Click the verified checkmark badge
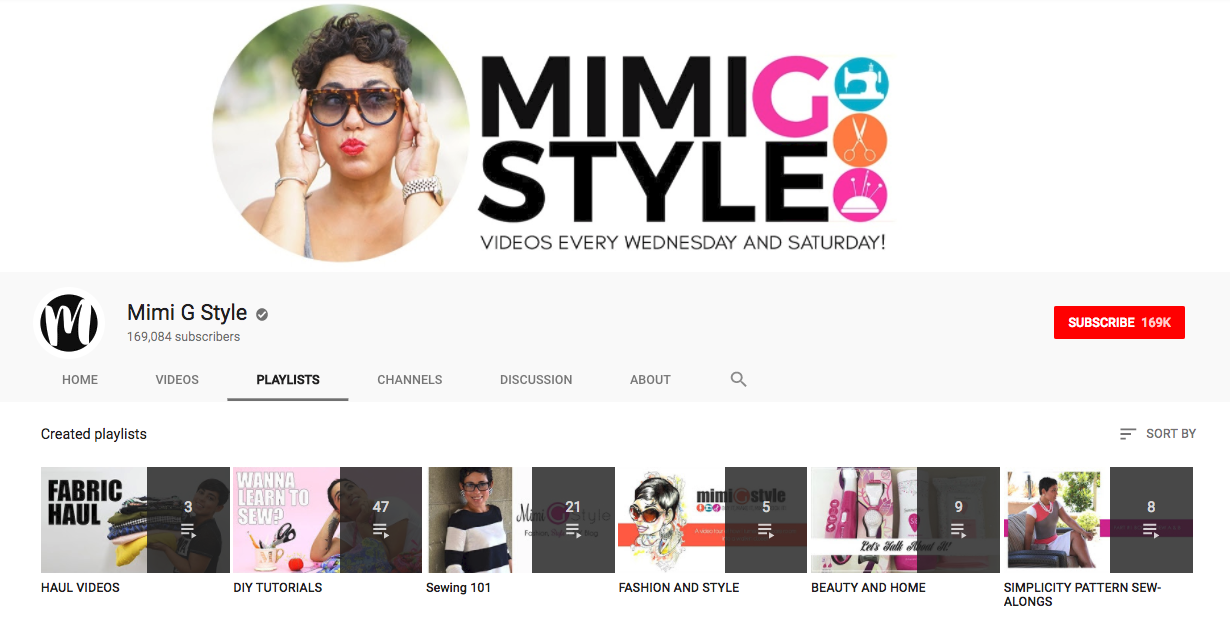 pos(262,314)
